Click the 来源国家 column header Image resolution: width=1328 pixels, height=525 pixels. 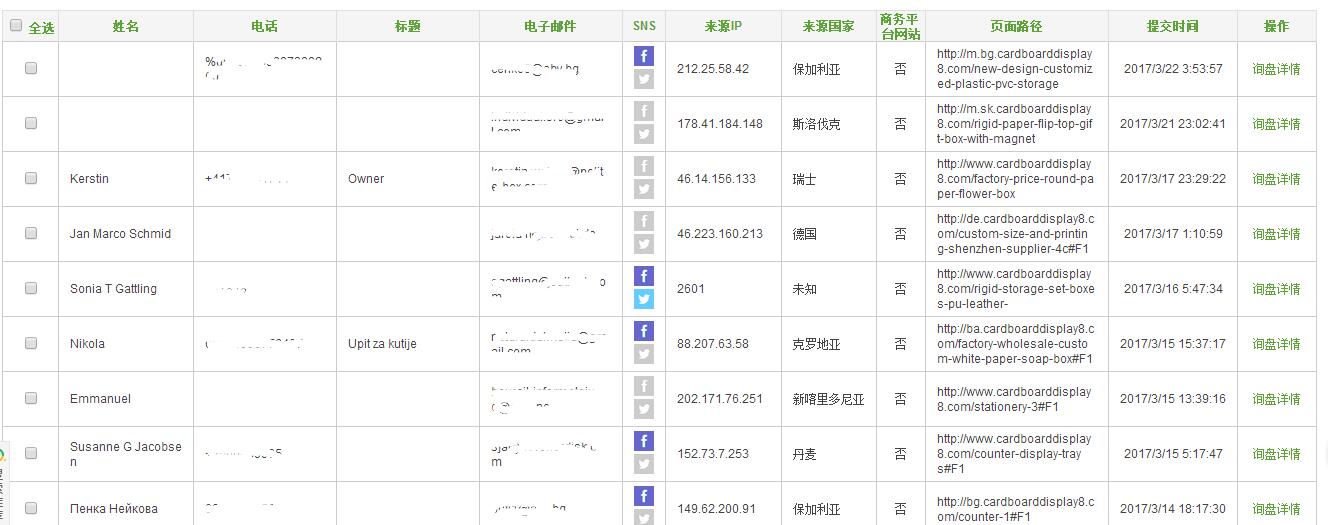828,26
